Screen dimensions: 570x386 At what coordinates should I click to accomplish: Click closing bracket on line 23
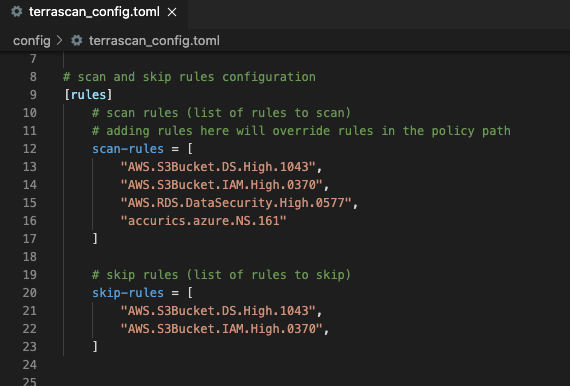pyautogui.click(x=95, y=347)
